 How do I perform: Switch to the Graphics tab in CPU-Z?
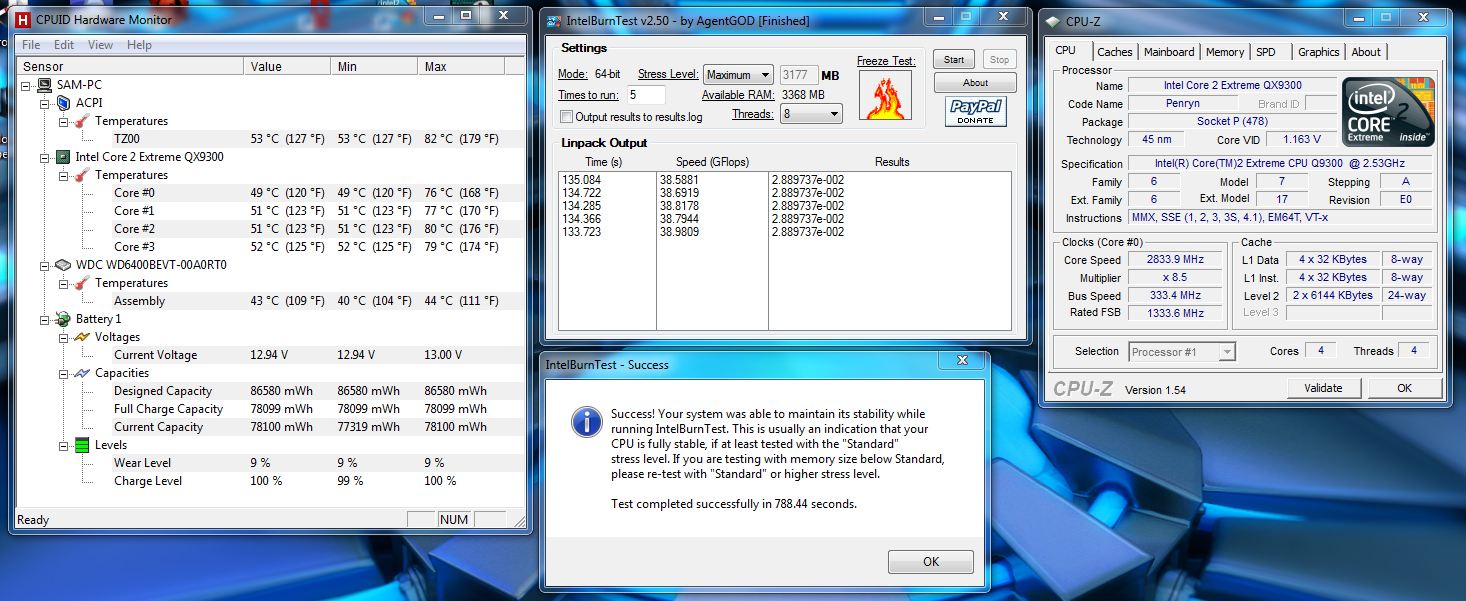[x=1319, y=52]
